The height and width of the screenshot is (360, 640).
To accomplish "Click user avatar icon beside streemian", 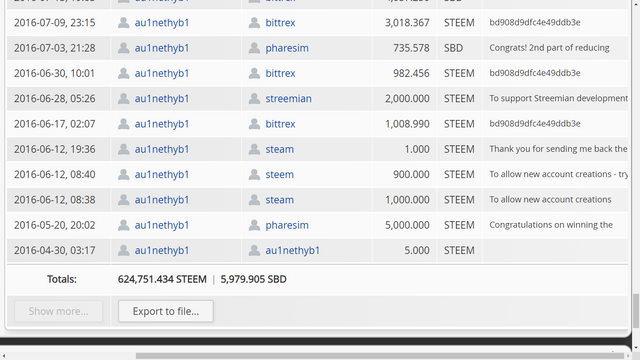I will (x=254, y=99).
